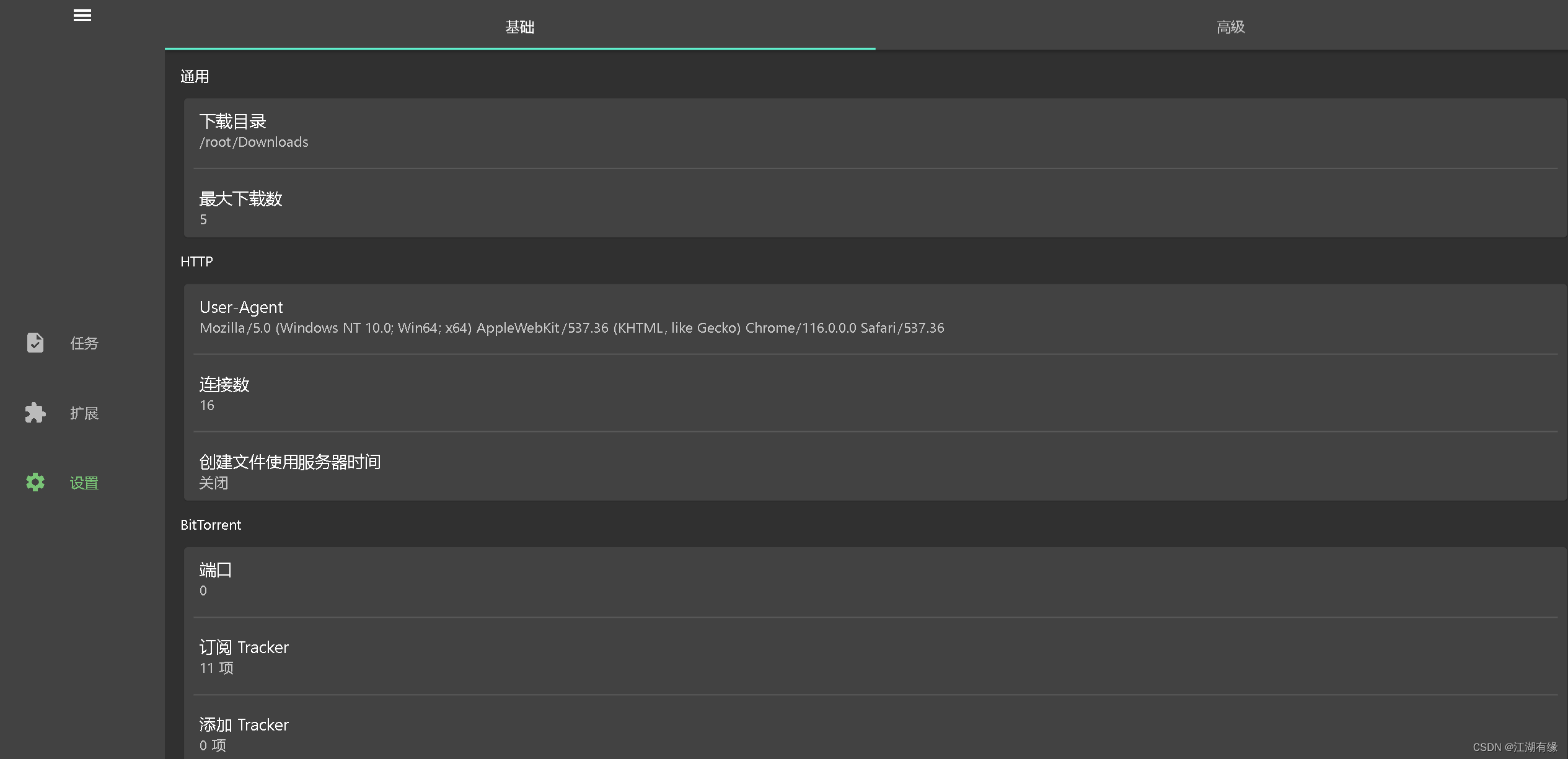Select the 设置 sidebar label

84,483
